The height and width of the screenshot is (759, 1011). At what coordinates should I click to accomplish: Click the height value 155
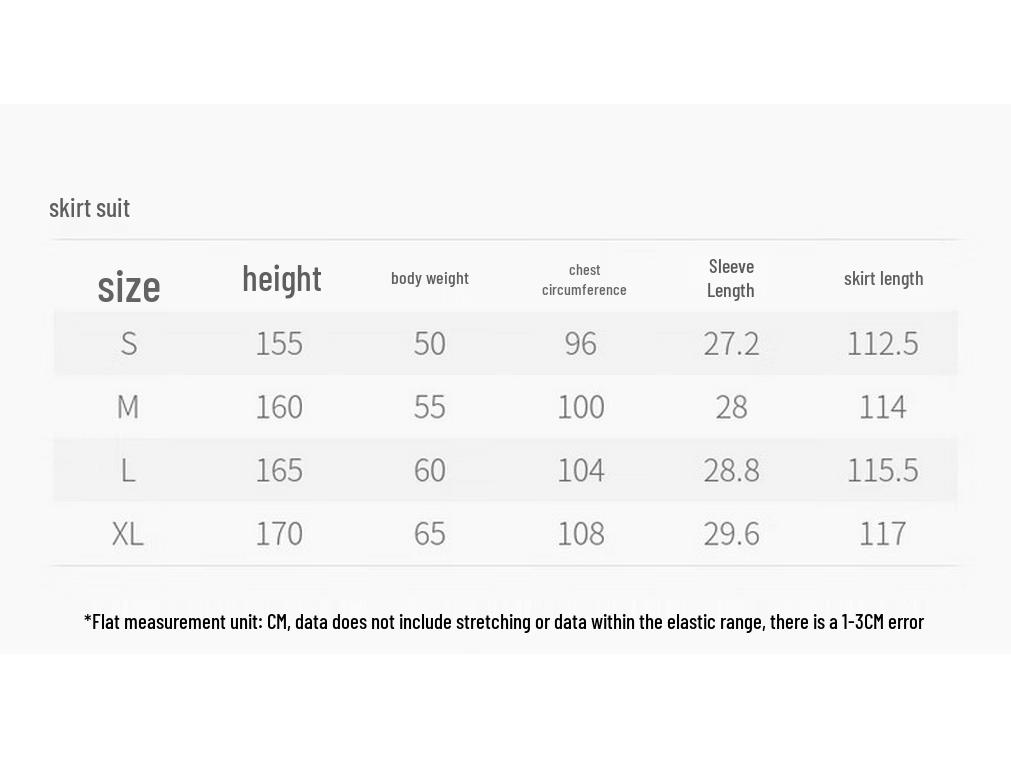tap(279, 343)
